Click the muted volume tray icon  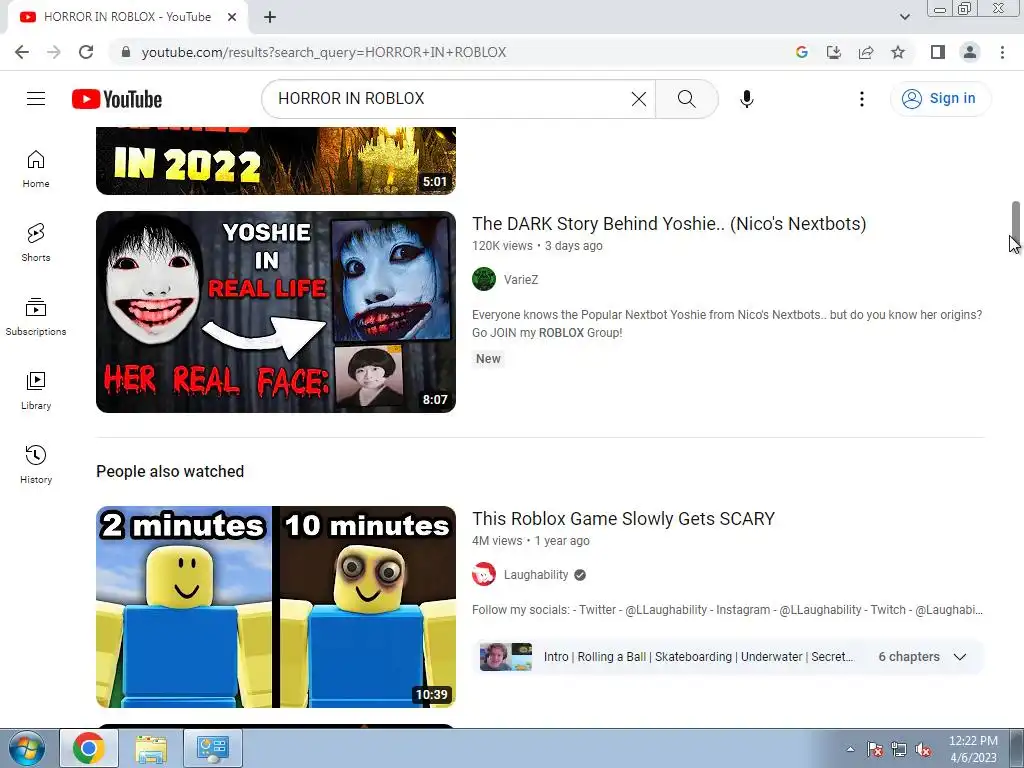tap(923, 749)
